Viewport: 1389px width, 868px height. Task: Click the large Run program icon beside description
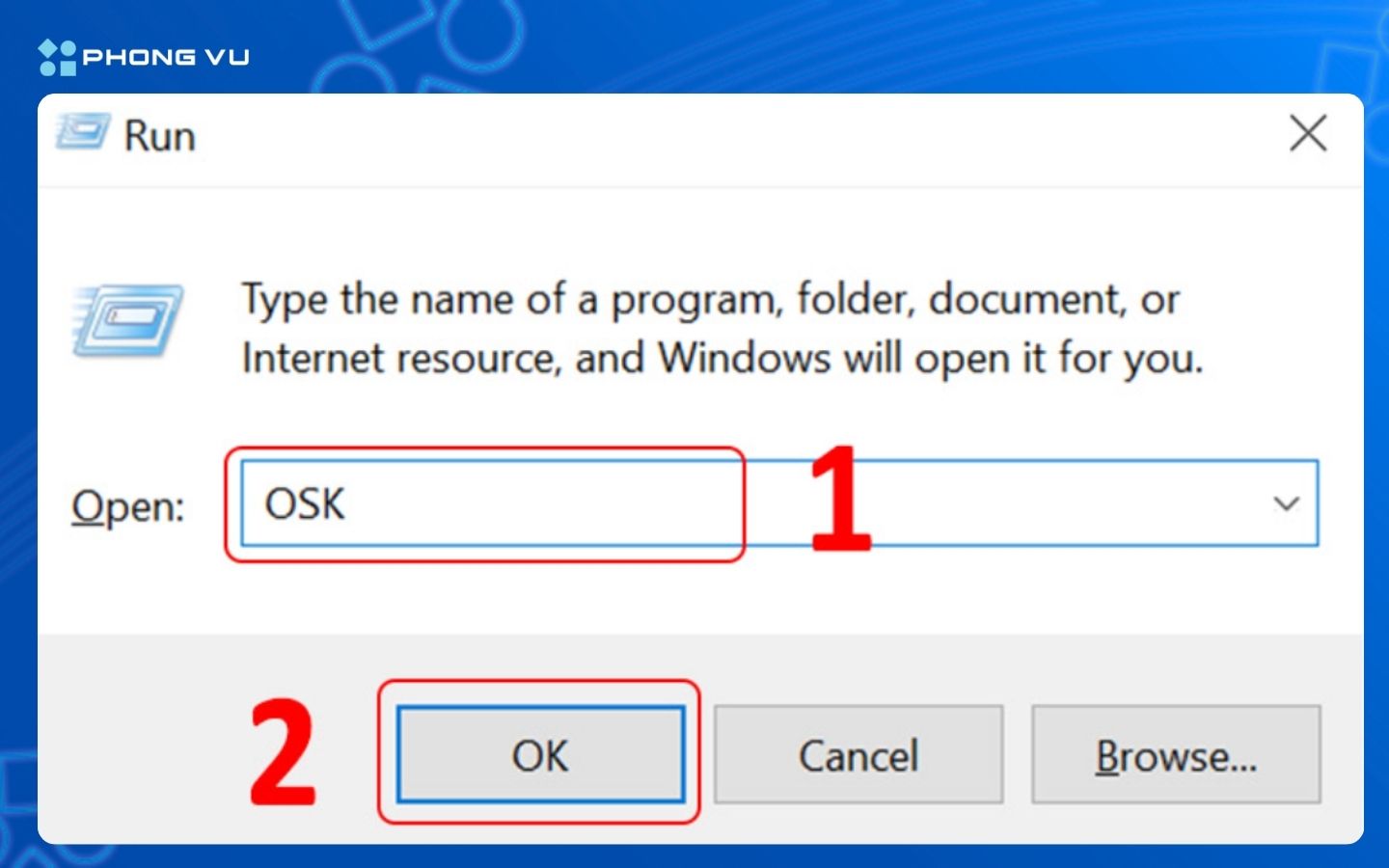(x=126, y=321)
